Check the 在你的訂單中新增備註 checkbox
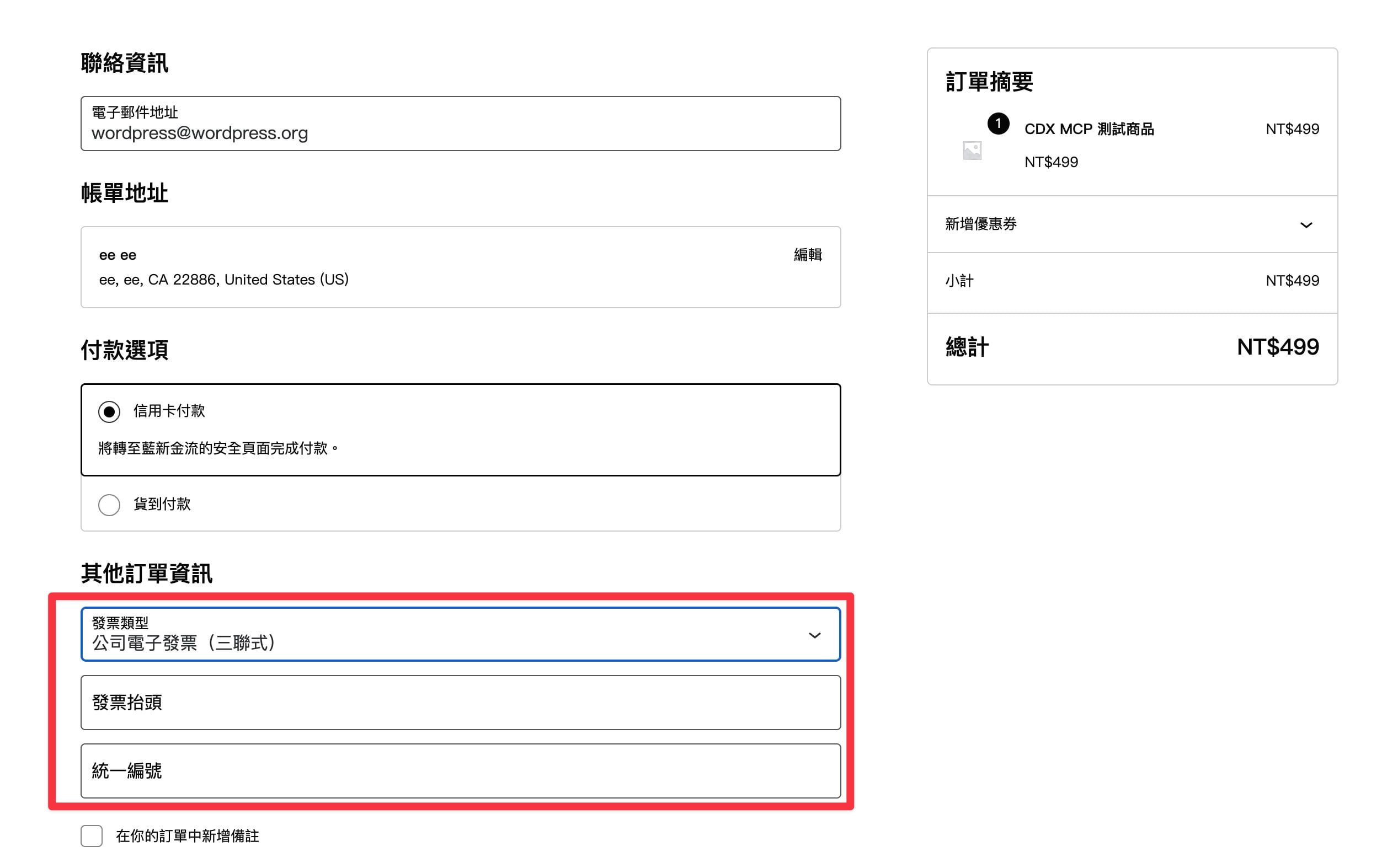Screen dimensions: 1387x868 [92, 836]
